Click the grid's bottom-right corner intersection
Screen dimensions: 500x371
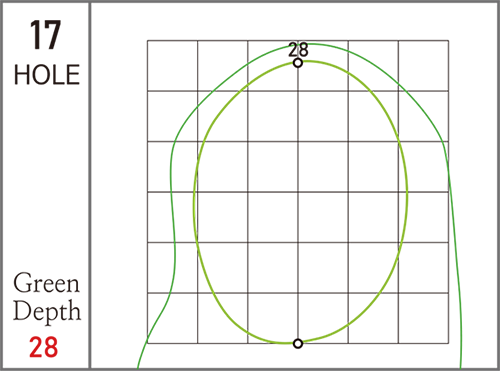(x=448, y=343)
